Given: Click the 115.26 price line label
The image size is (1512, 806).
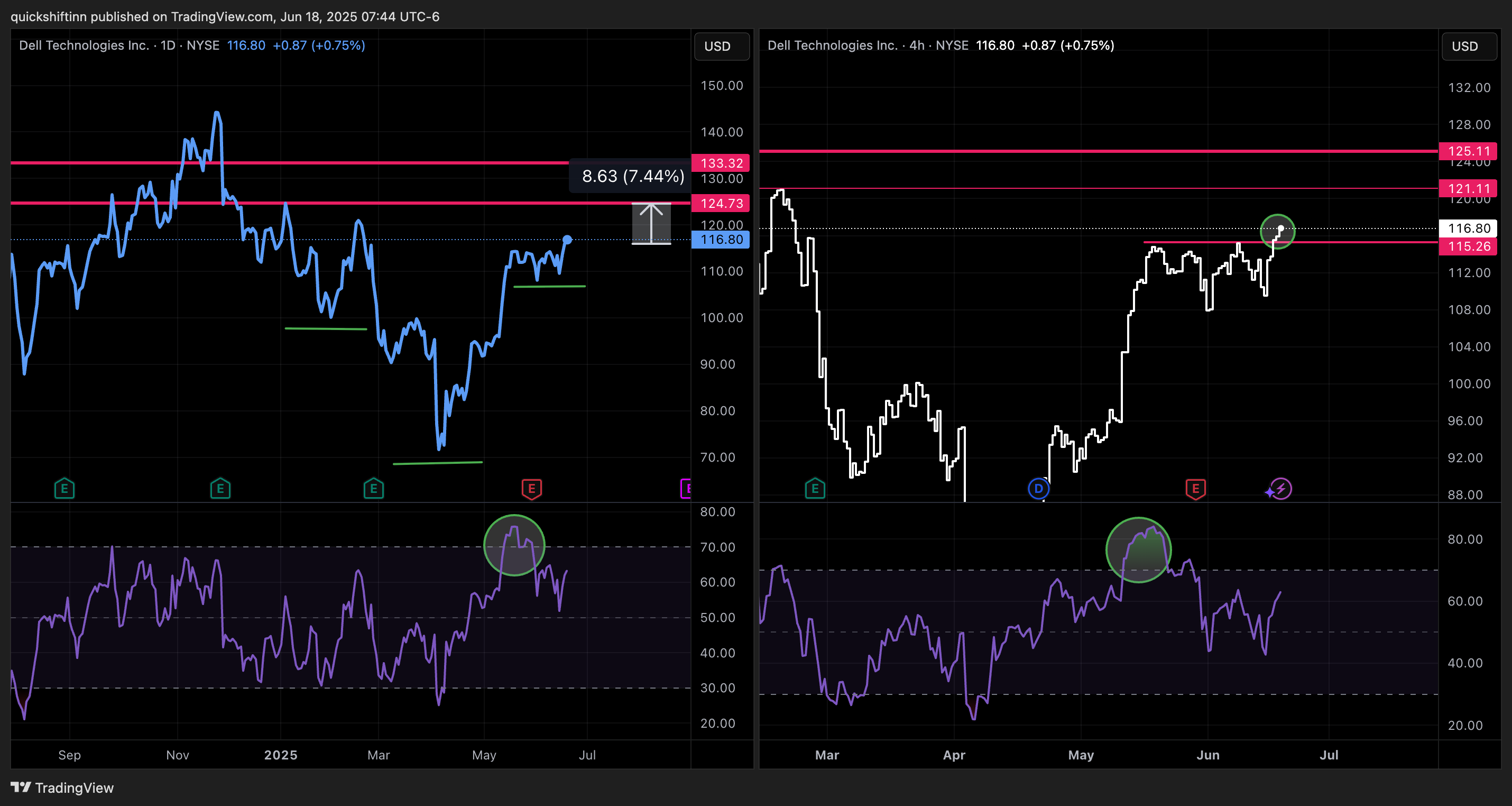Looking at the screenshot, I should point(1468,246).
